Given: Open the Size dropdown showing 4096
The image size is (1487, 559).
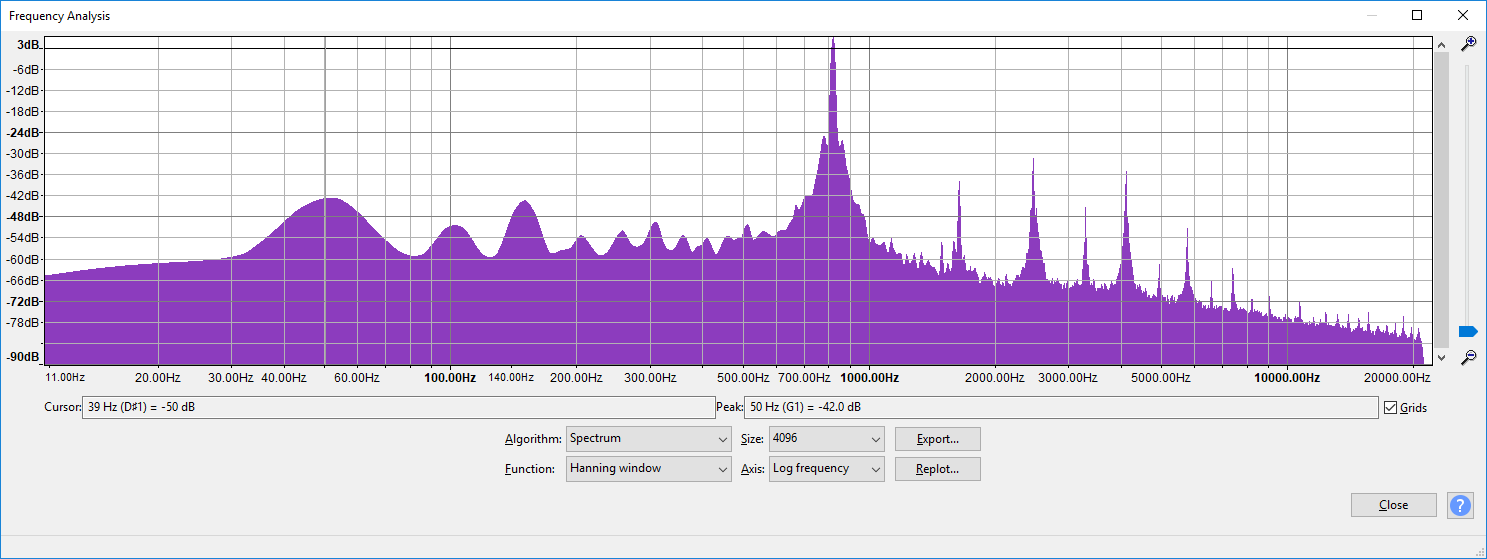Looking at the screenshot, I should 827,439.
